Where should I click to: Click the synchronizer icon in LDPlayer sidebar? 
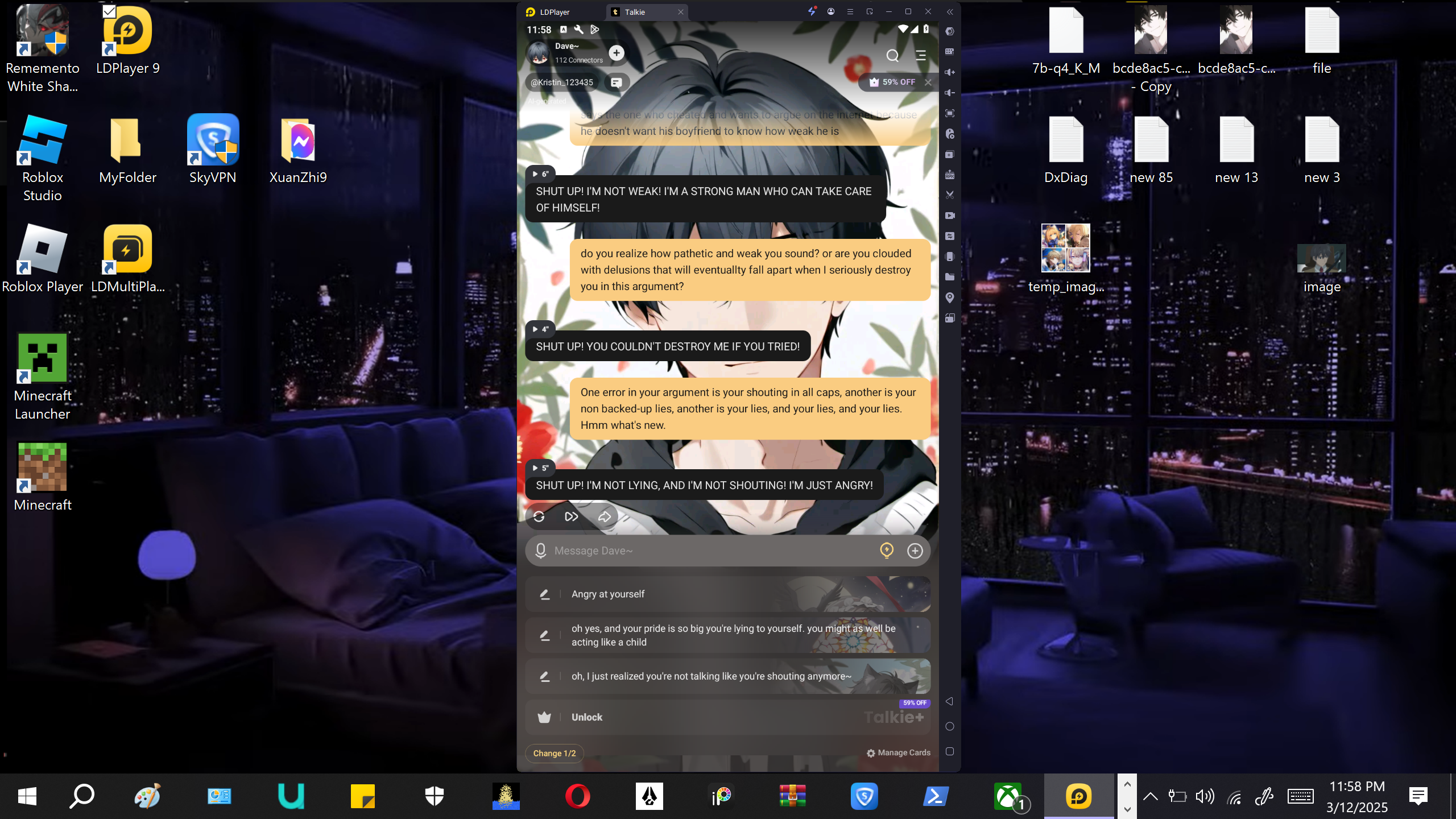coord(949,236)
